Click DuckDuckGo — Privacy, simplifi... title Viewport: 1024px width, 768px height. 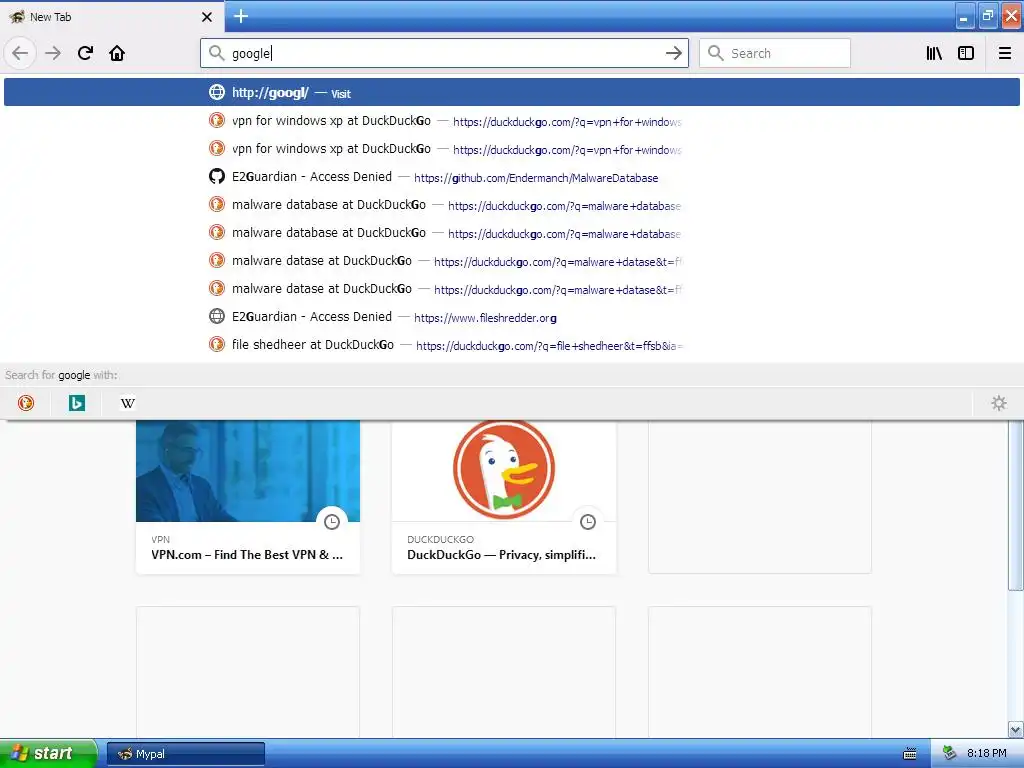pos(501,554)
